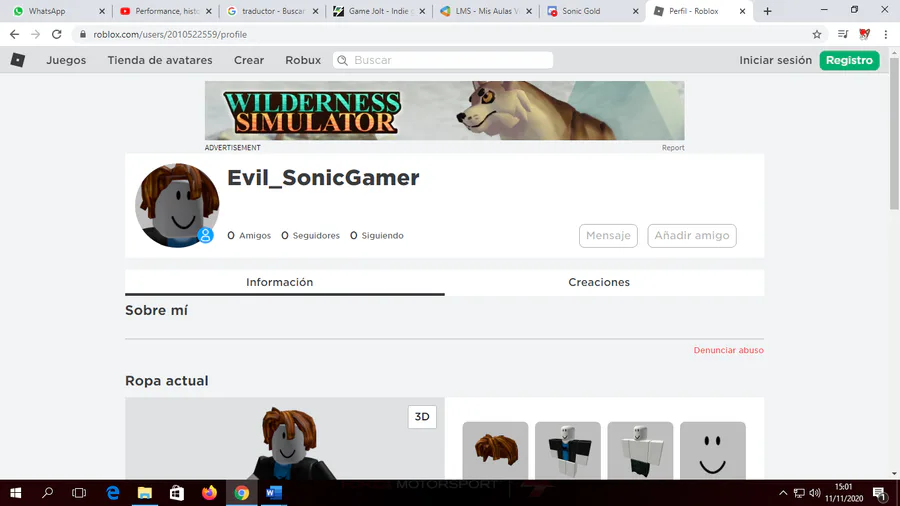
Task: Click the Roblox logo home icon
Action: point(18,60)
